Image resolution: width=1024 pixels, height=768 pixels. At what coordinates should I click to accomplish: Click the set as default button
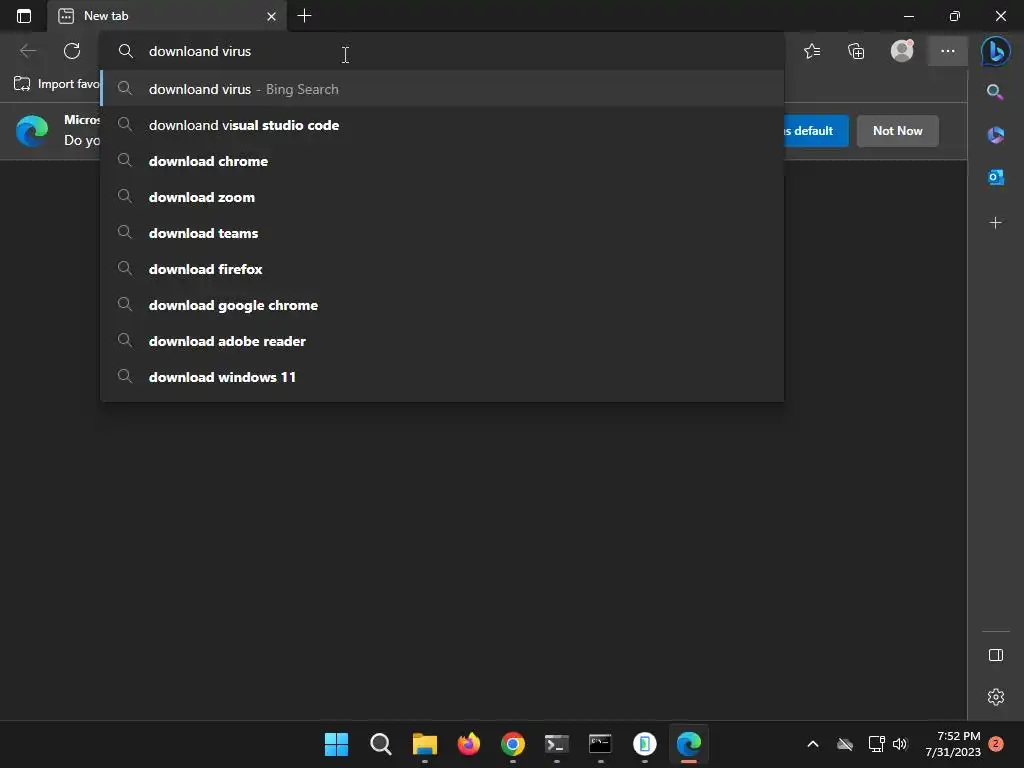coord(816,131)
